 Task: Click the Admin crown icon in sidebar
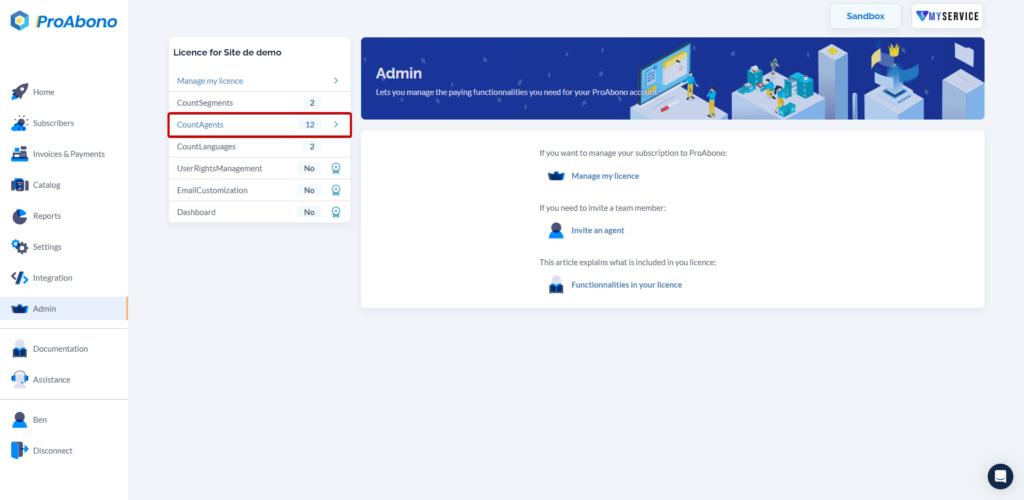[x=20, y=309]
